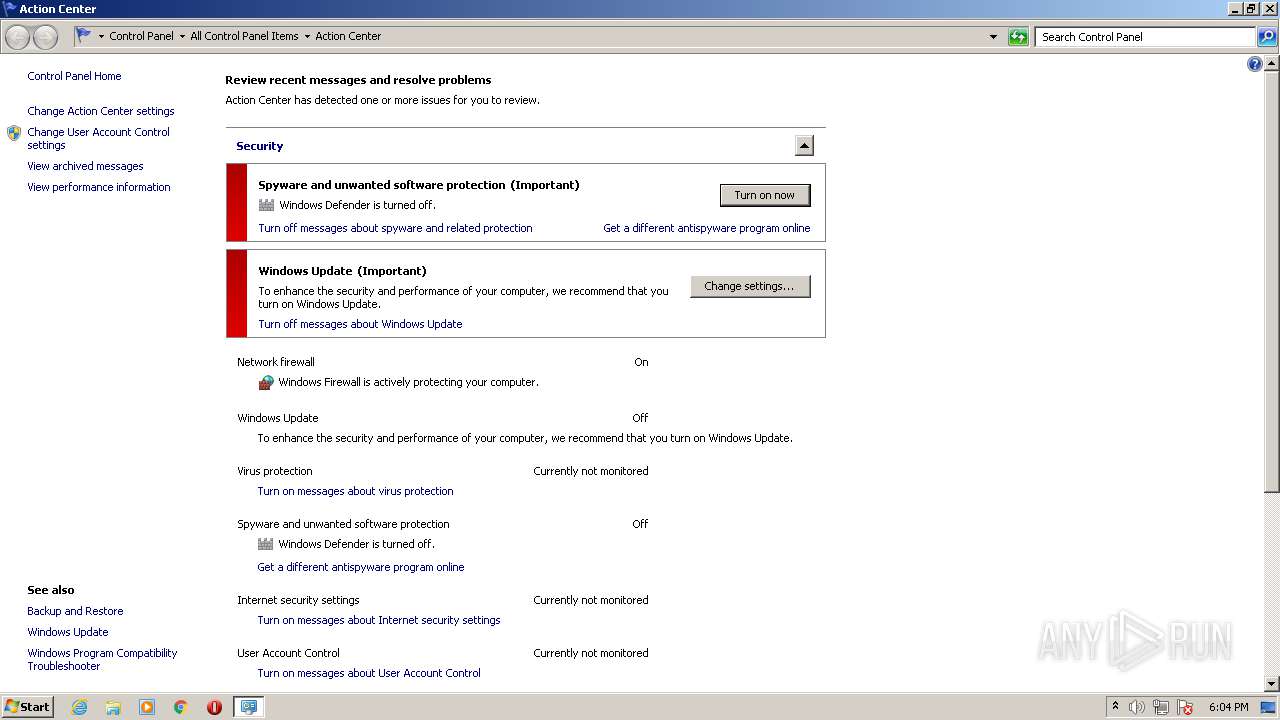Click Windows Defender wall icon under Spyware protection Off
1280x720 pixels.
[265, 544]
